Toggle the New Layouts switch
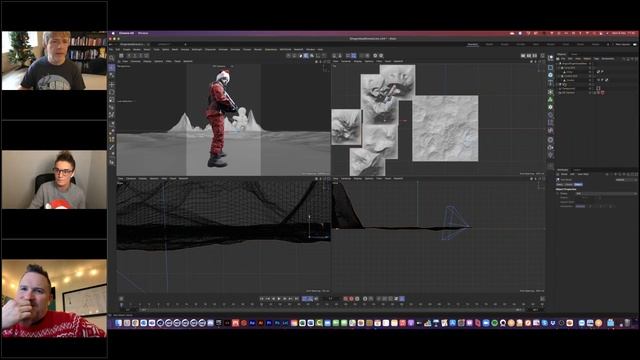The width and height of the screenshot is (640, 360). [x=635, y=44]
